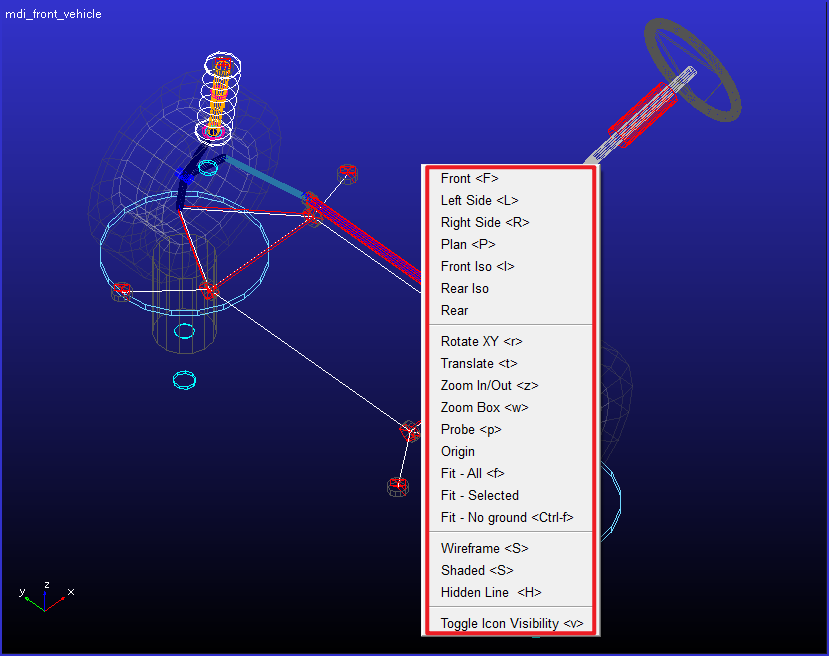Fit all objects in view

(x=511, y=474)
